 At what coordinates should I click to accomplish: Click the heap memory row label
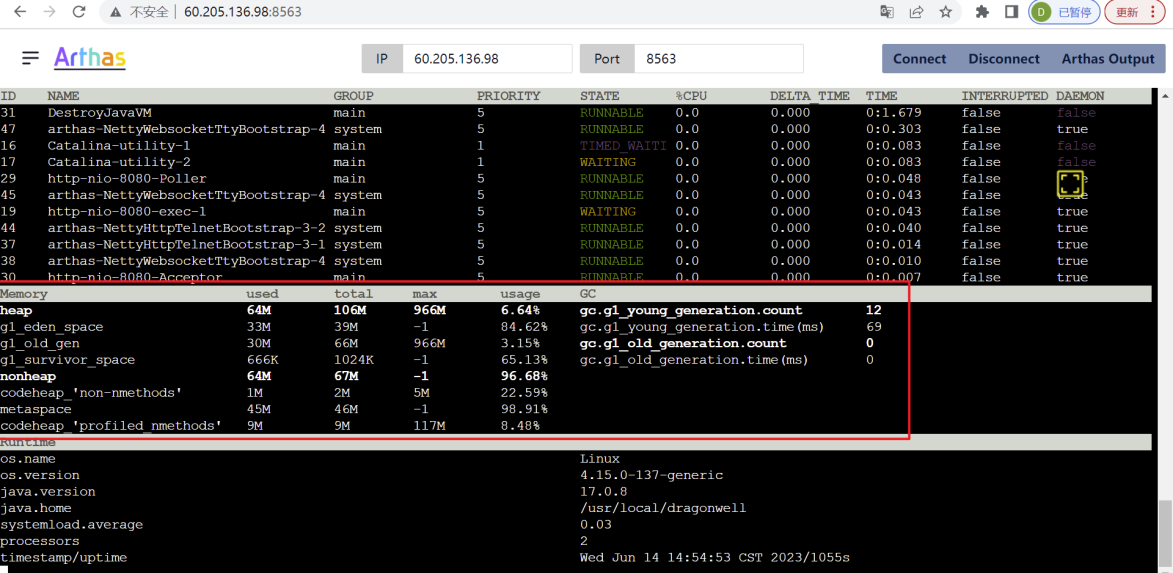pos(16,310)
